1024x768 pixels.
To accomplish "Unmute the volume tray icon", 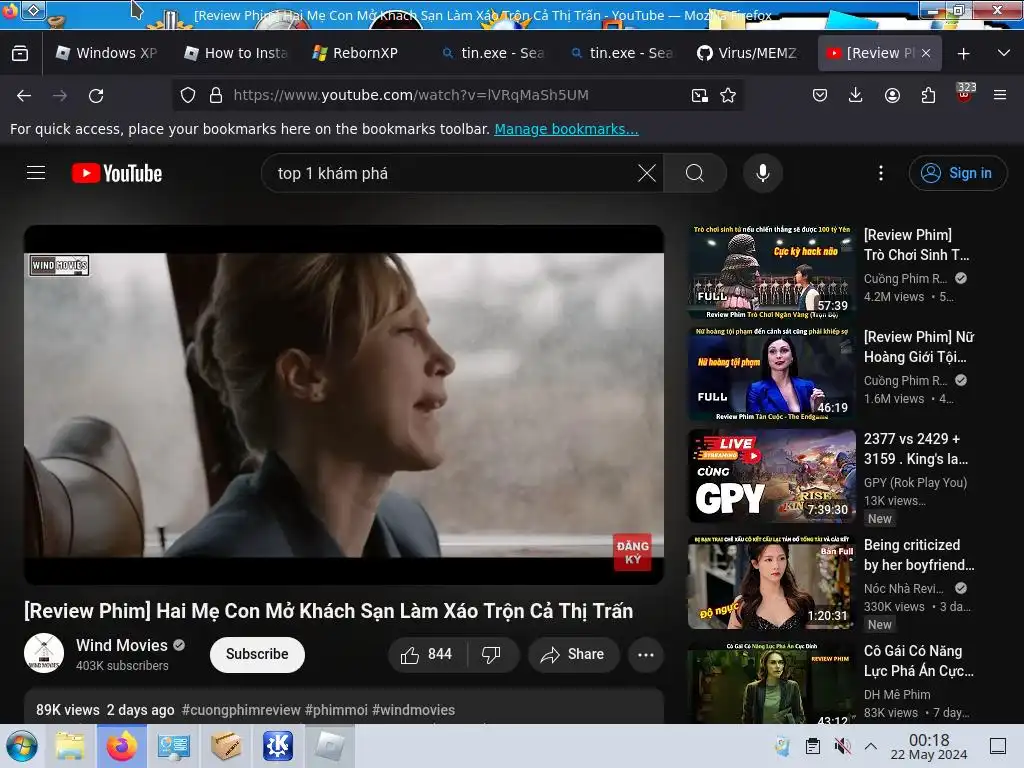I will click(x=842, y=746).
